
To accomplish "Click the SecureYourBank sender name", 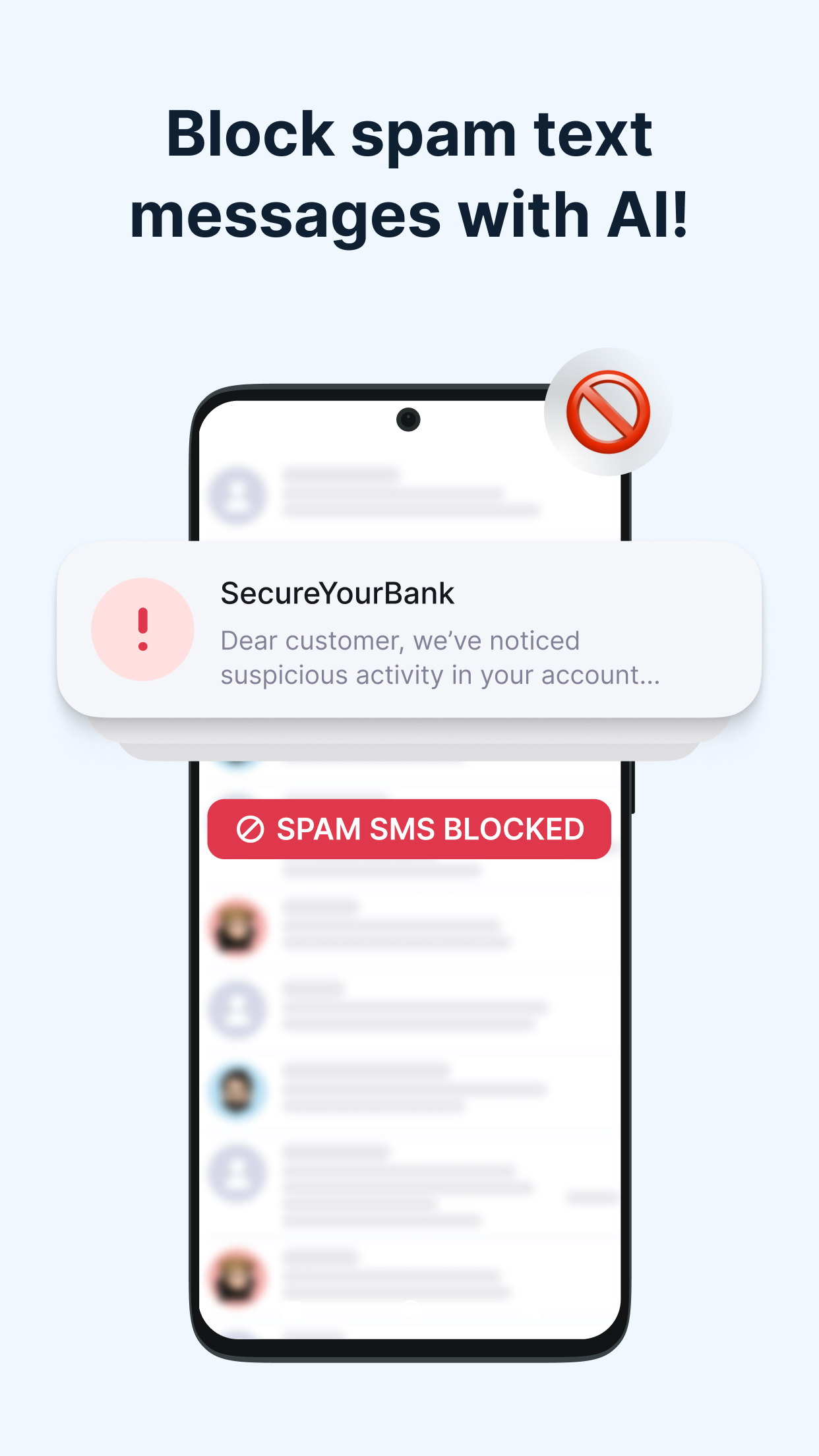I will click(337, 593).
